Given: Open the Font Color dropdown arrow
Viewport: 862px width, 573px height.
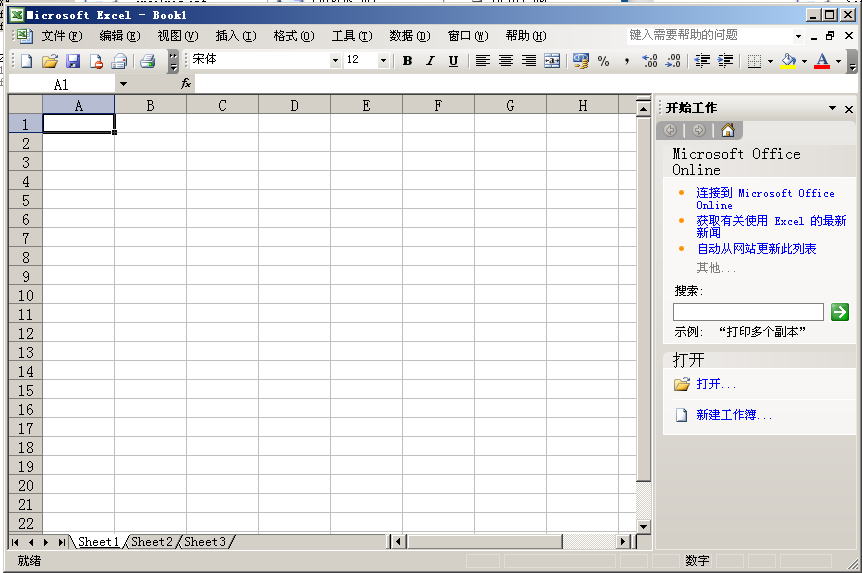Looking at the screenshot, I should (x=838, y=61).
